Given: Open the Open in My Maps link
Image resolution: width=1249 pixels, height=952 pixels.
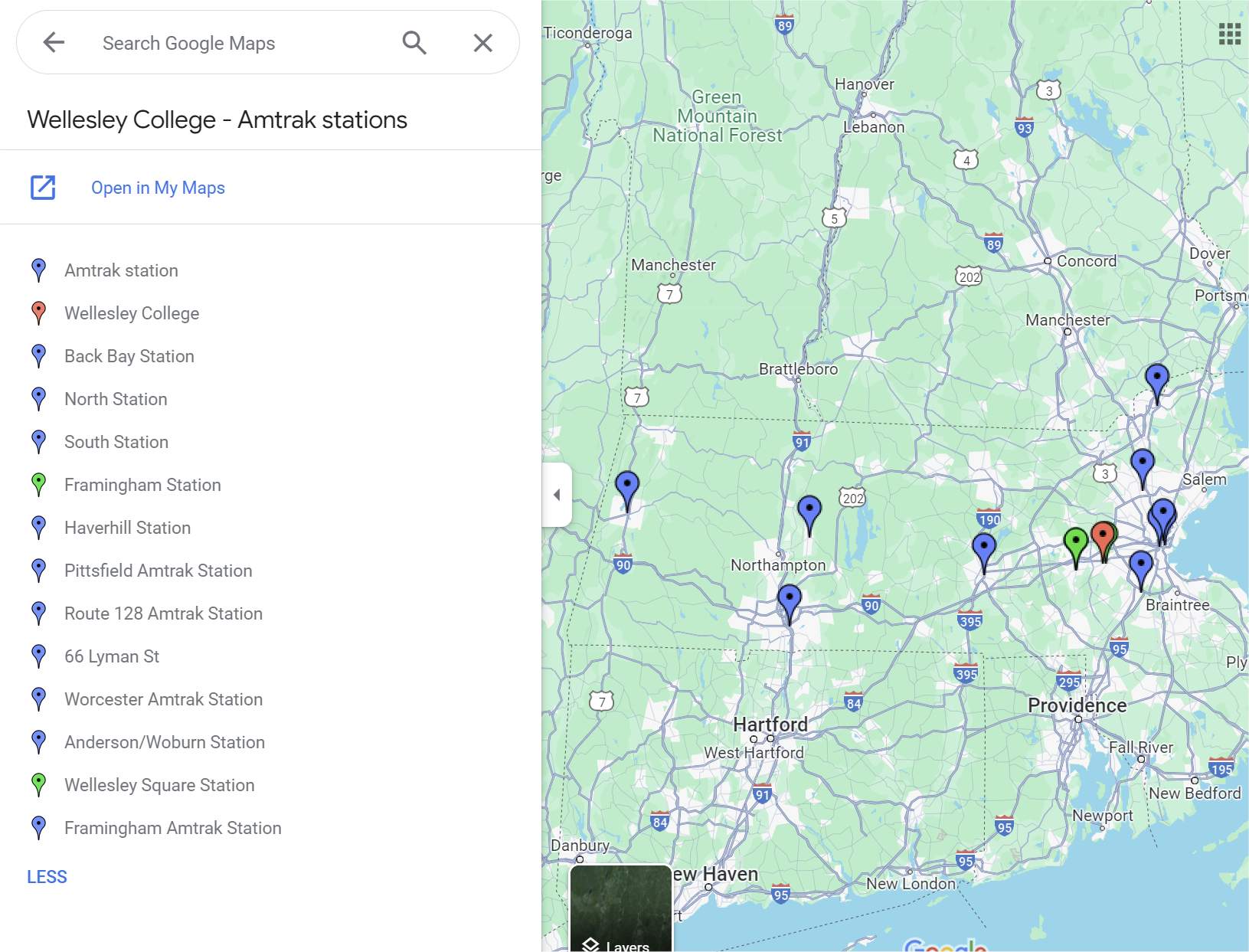Looking at the screenshot, I should coord(158,188).
